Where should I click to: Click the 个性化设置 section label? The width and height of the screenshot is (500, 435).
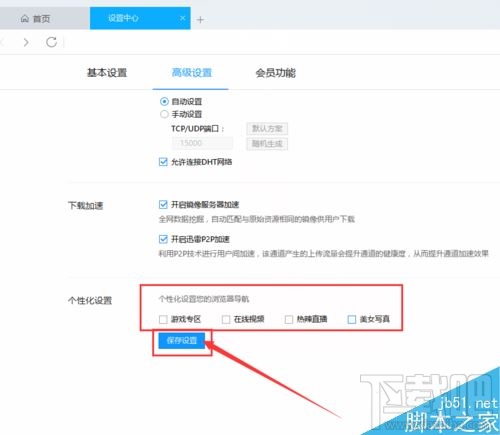pos(90,300)
